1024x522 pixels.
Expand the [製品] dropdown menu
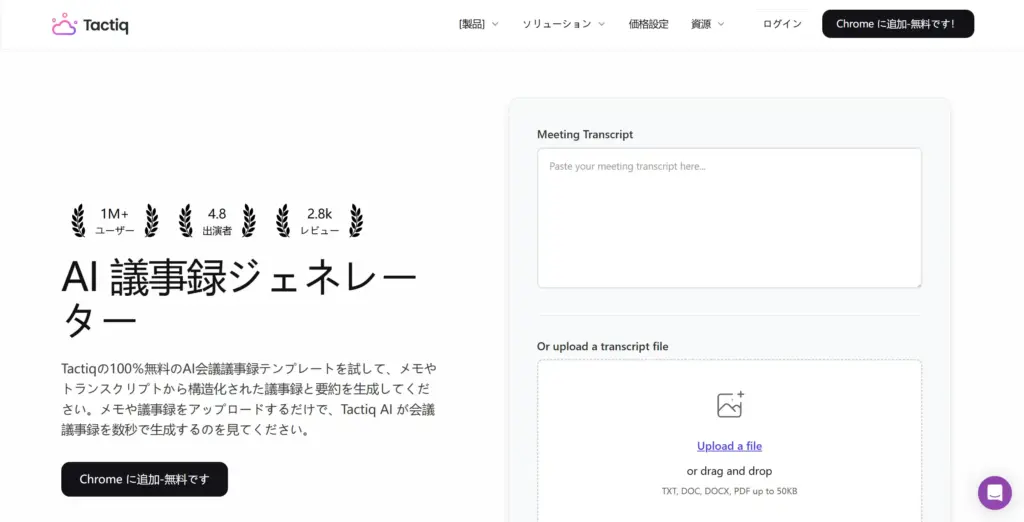(x=478, y=24)
